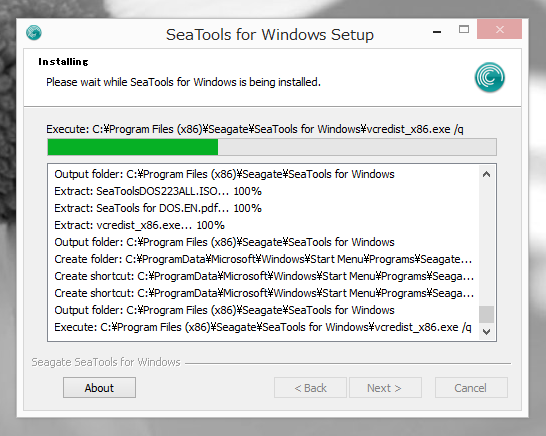546x436 pixels.
Task: Select the 'Extract: SeaToolsDOS223ALL.ISO' log line
Action: [158, 191]
